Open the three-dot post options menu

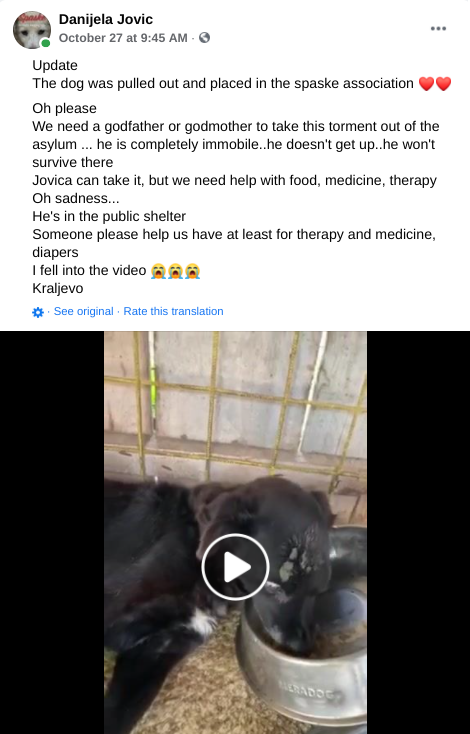(438, 29)
